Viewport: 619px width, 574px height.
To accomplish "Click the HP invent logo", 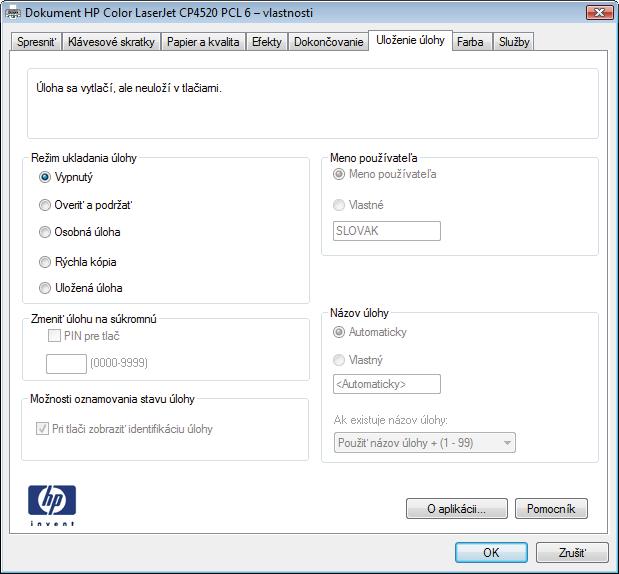I will 52,505.
